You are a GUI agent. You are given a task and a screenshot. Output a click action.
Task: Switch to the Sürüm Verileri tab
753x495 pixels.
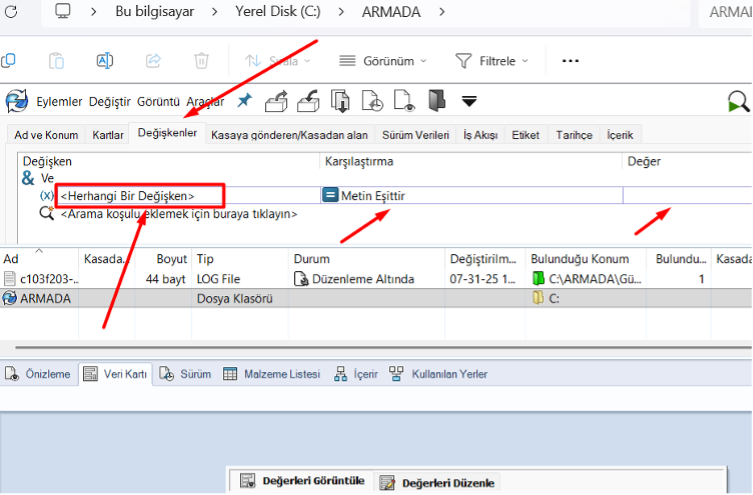pyautogui.click(x=415, y=135)
